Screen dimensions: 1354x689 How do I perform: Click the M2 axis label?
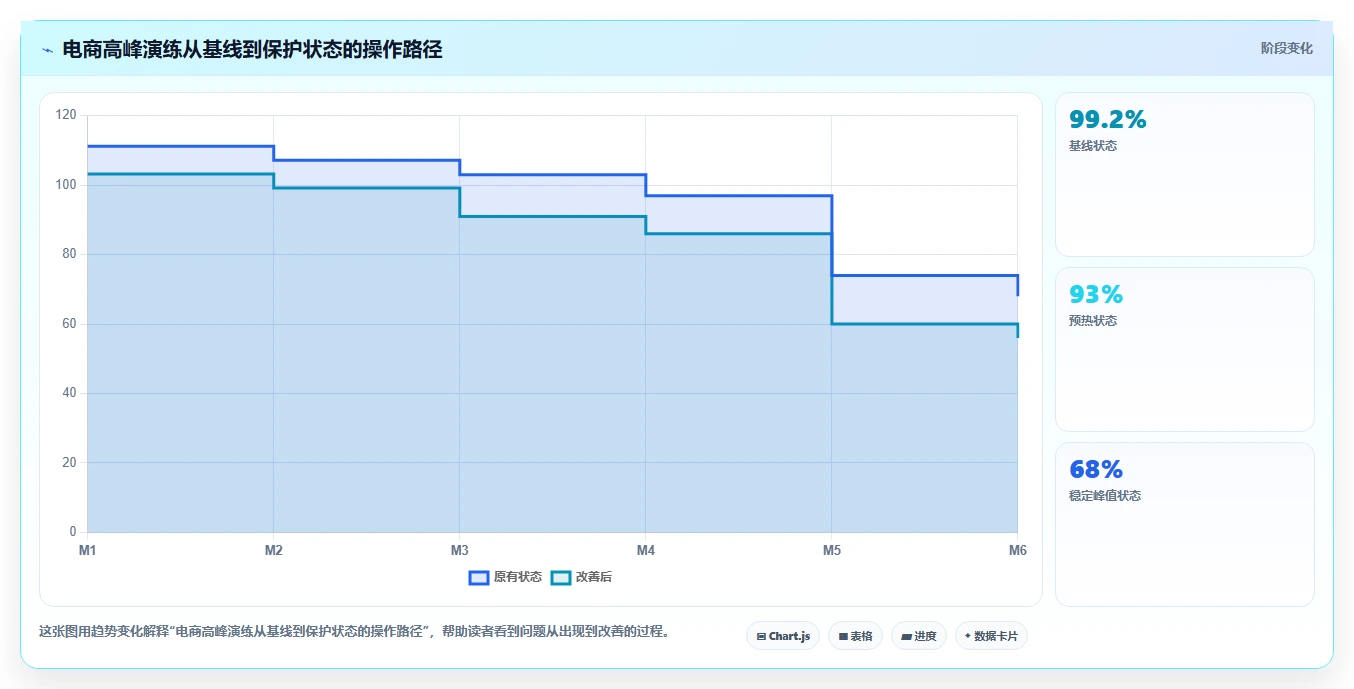(x=273, y=550)
